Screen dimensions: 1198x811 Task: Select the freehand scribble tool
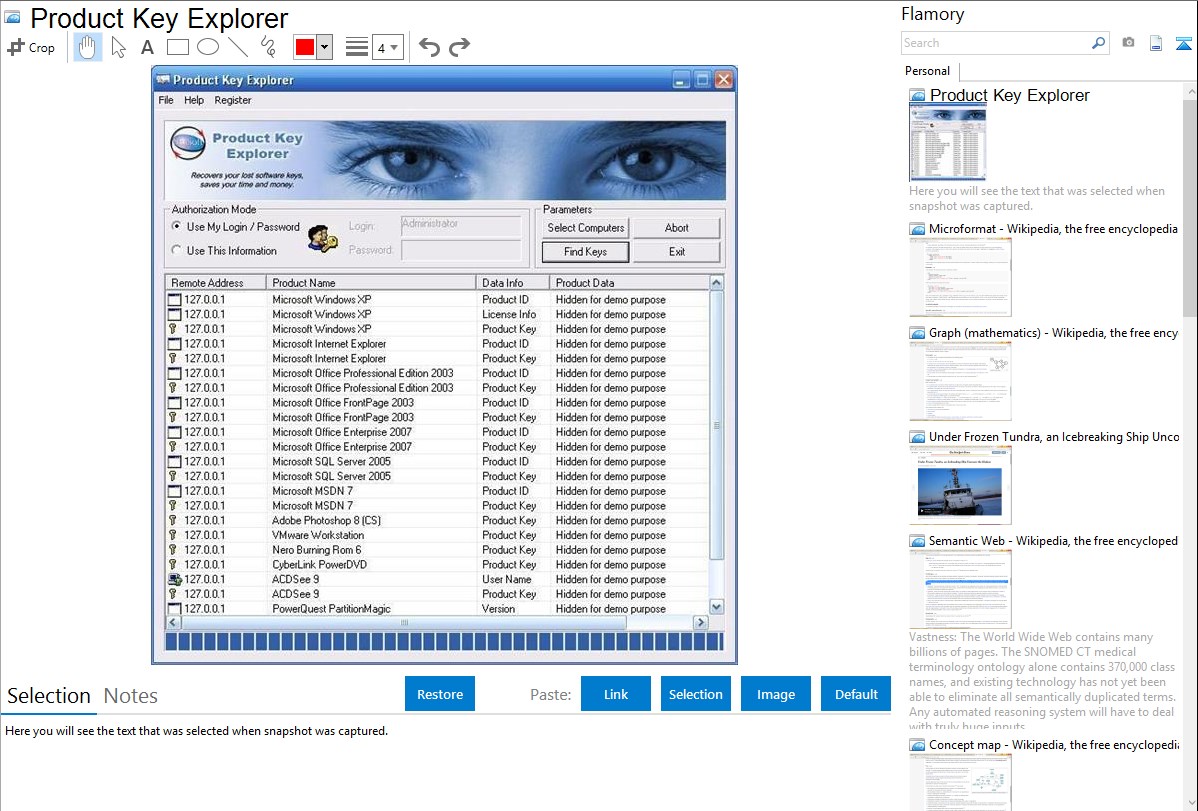267,47
